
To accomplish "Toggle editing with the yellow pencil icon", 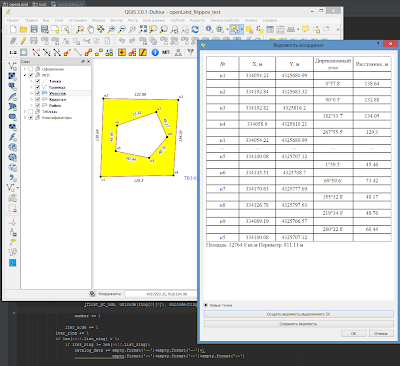I will coord(23,41).
